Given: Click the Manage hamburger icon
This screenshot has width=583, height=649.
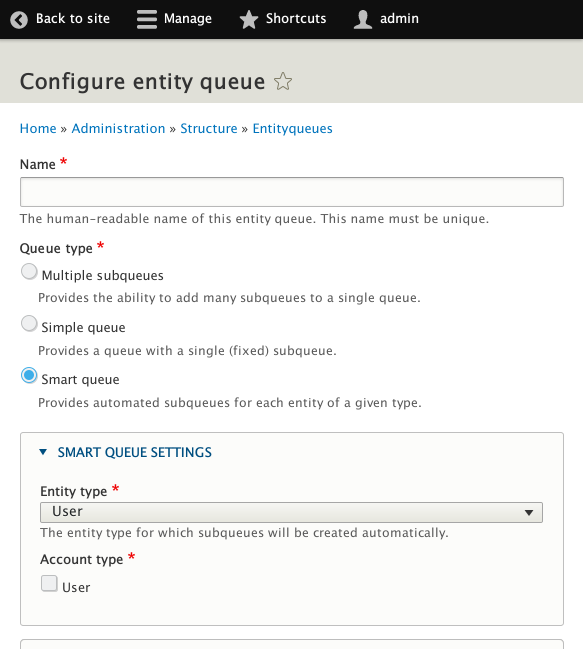Looking at the screenshot, I should (147, 19).
